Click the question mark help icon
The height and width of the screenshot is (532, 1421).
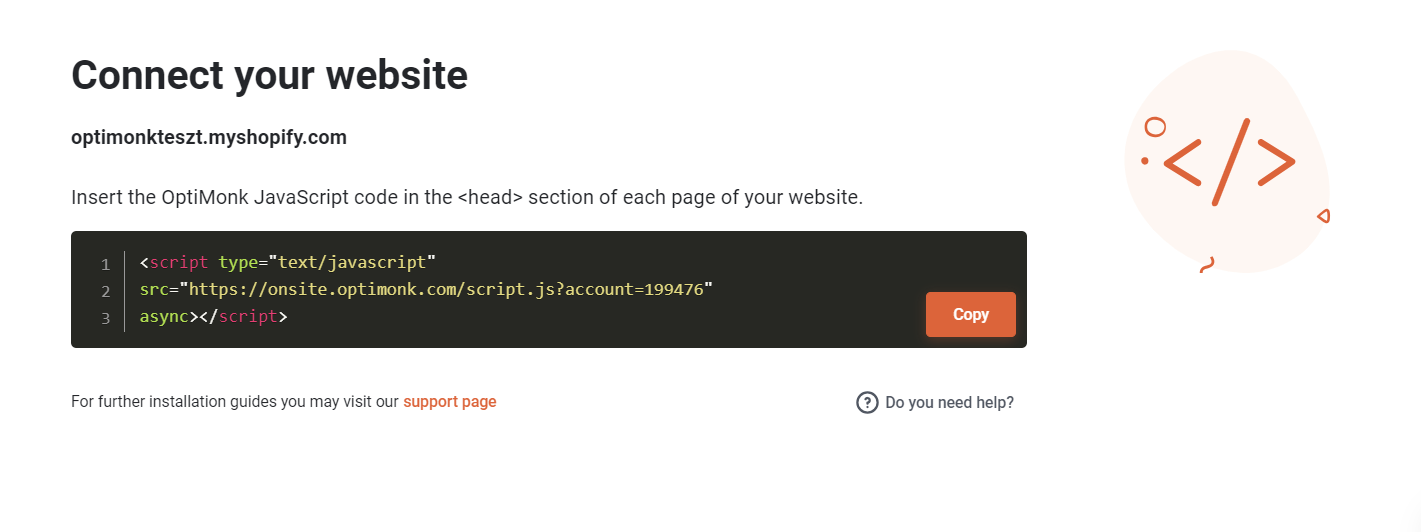click(867, 402)
